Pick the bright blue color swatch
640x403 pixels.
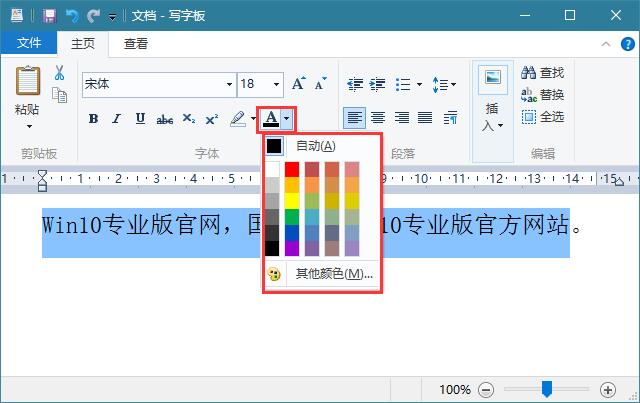click(292, 232)
